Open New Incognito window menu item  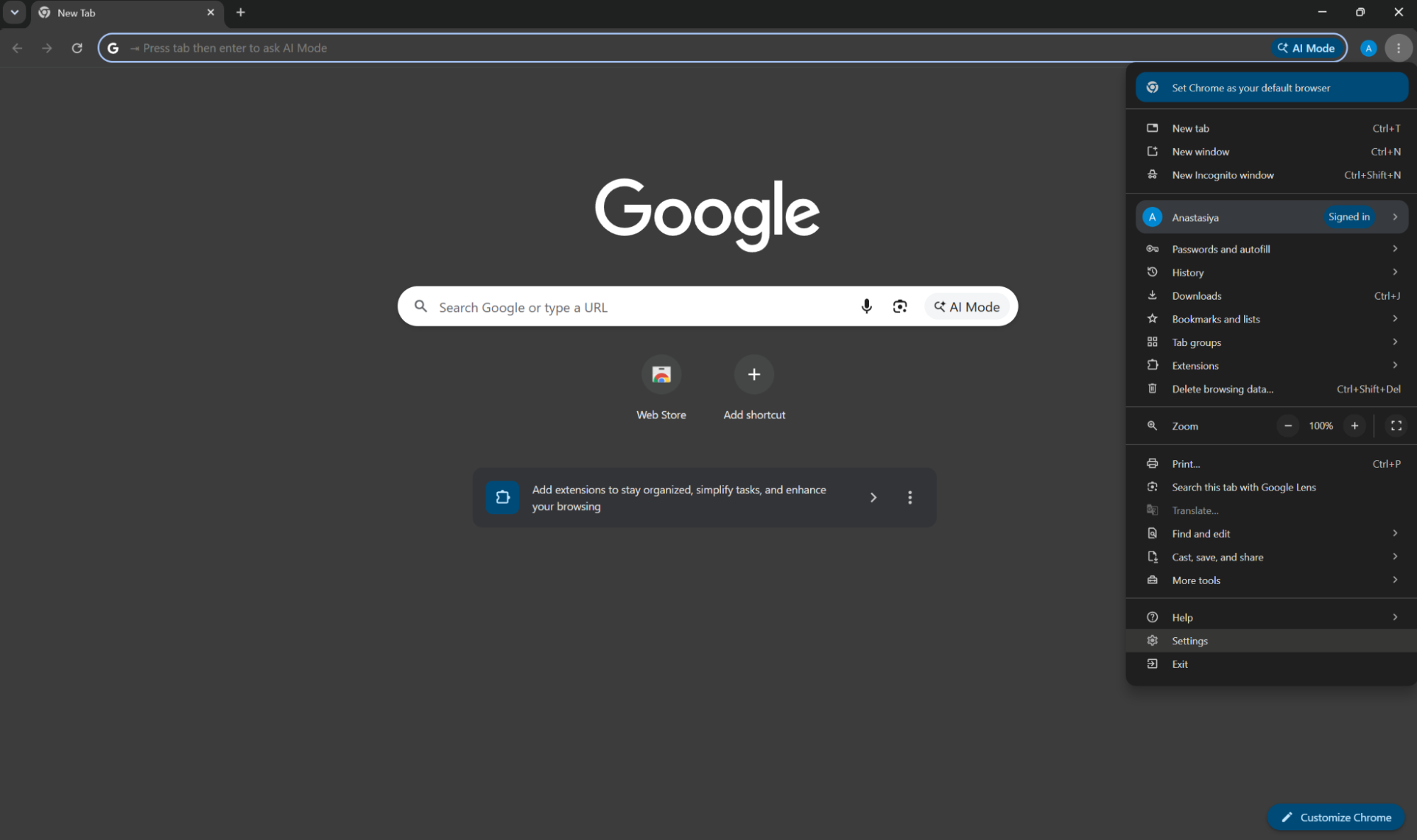[x=1272, y=175]
